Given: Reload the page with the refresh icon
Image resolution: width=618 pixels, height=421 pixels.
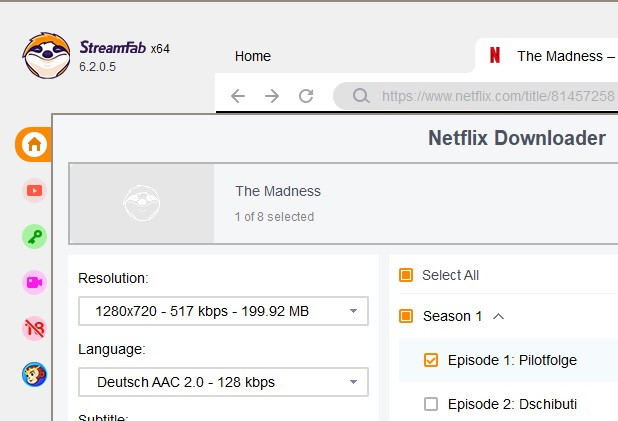Looking at the screenshot, I should (306, 96).
